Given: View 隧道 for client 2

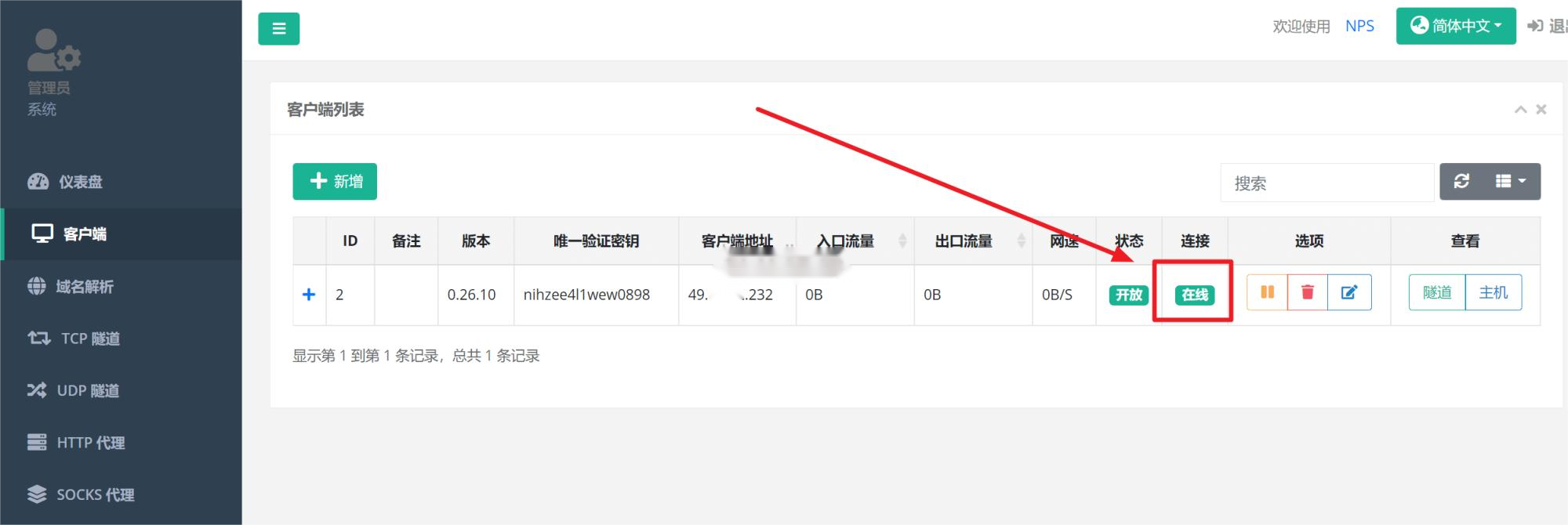Looking at the screenshot, I should point(1437,292).
